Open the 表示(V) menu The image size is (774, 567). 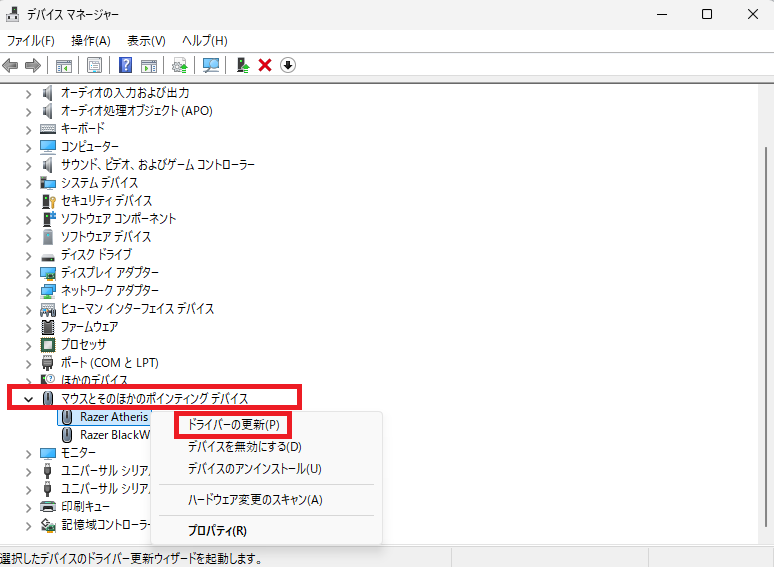tap(146, 40)
